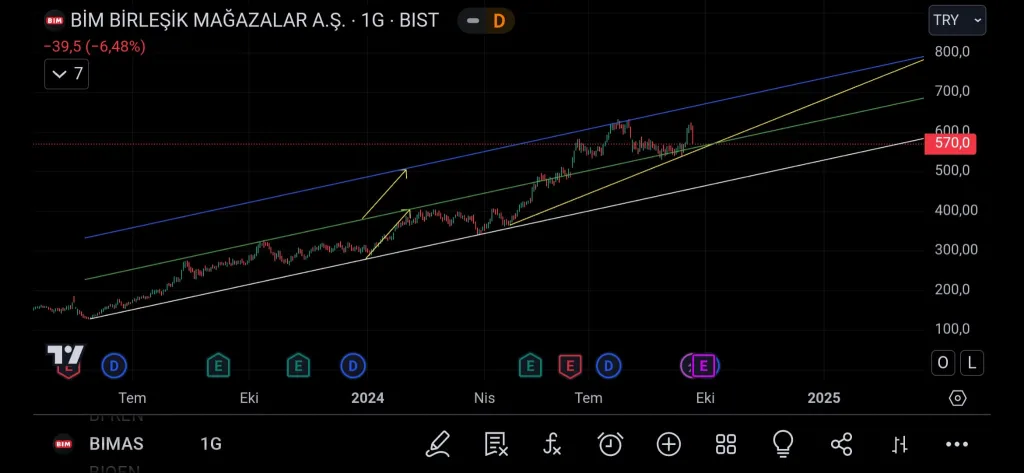
Task: Open the four-square layout grid icon
Action: [726, 444]
